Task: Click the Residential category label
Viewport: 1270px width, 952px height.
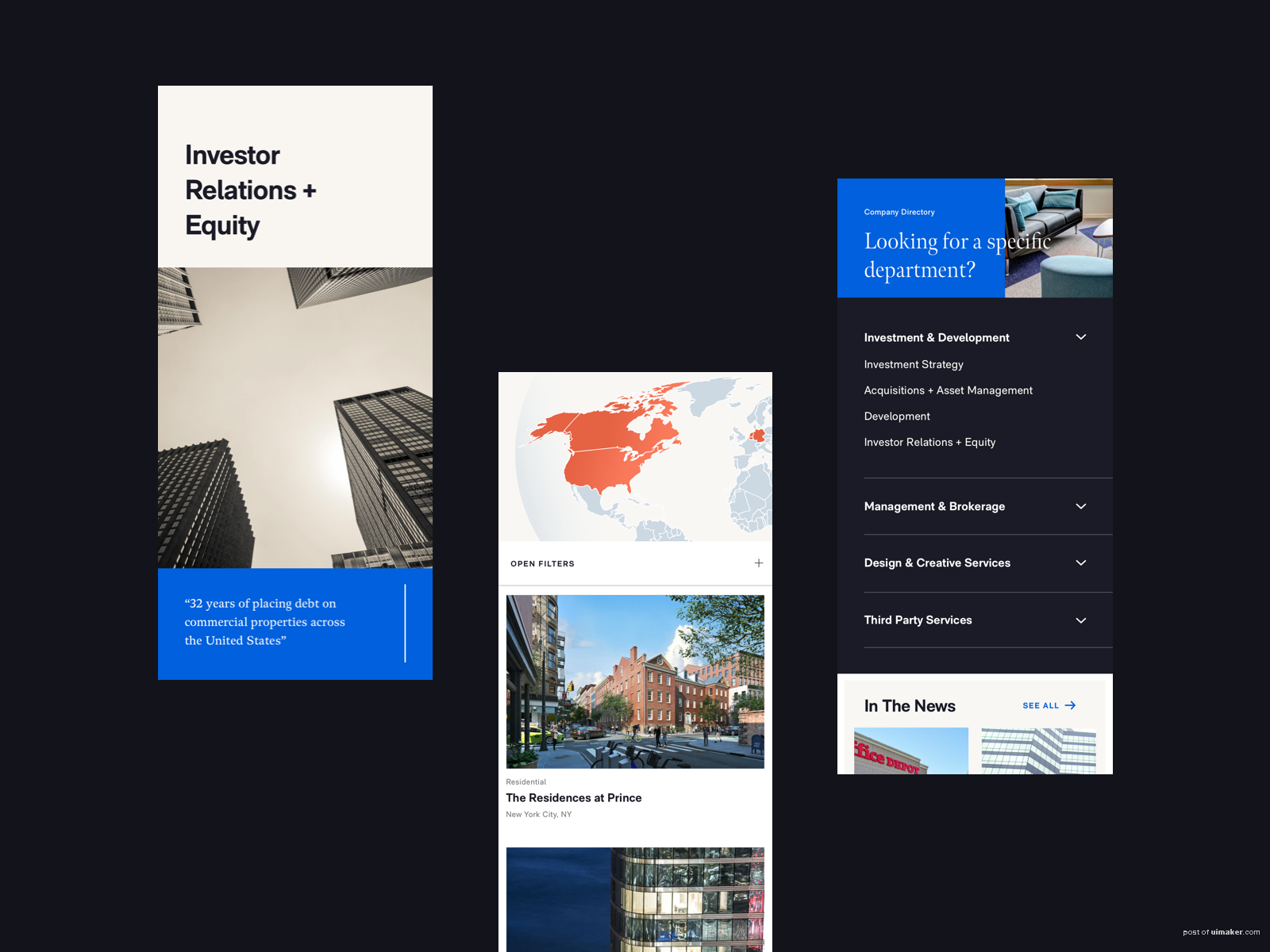Action: coord(525,782)
